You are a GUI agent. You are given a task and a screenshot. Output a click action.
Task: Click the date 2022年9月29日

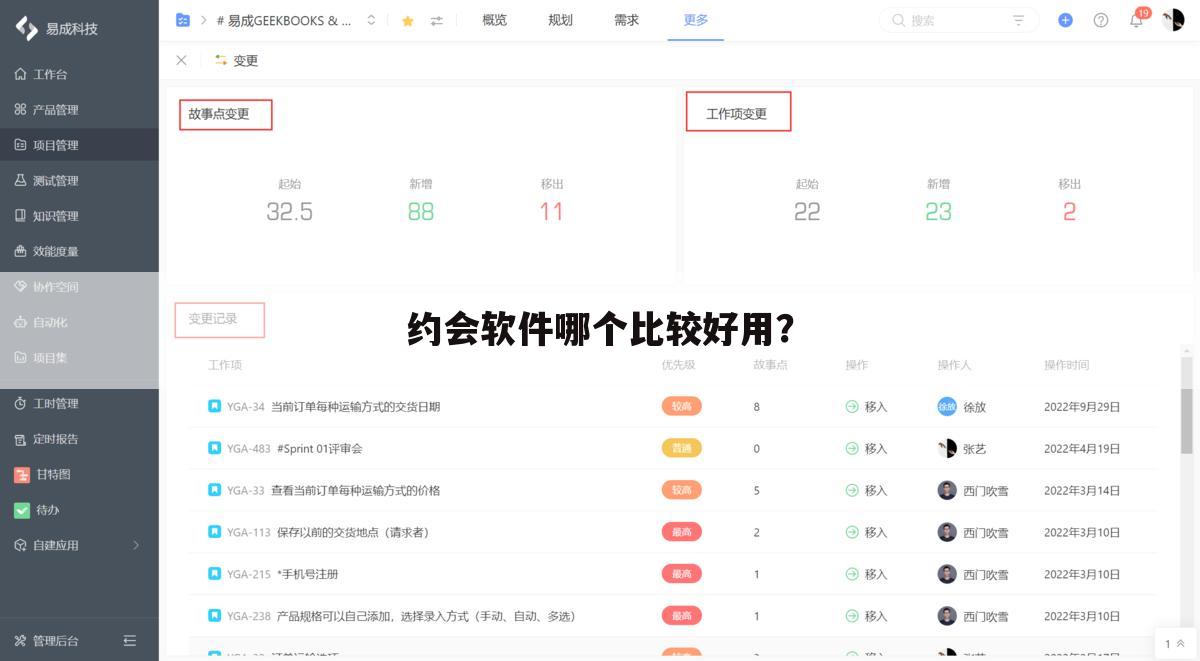(1082, 407)
